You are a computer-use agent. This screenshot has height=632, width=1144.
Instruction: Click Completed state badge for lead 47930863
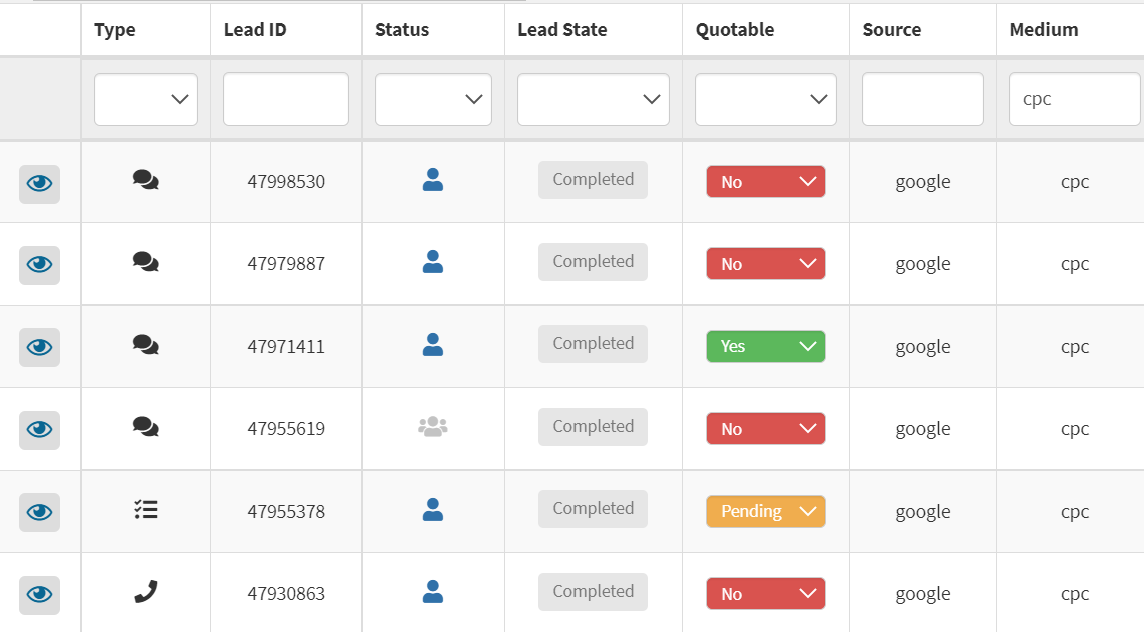coord(593,591)
